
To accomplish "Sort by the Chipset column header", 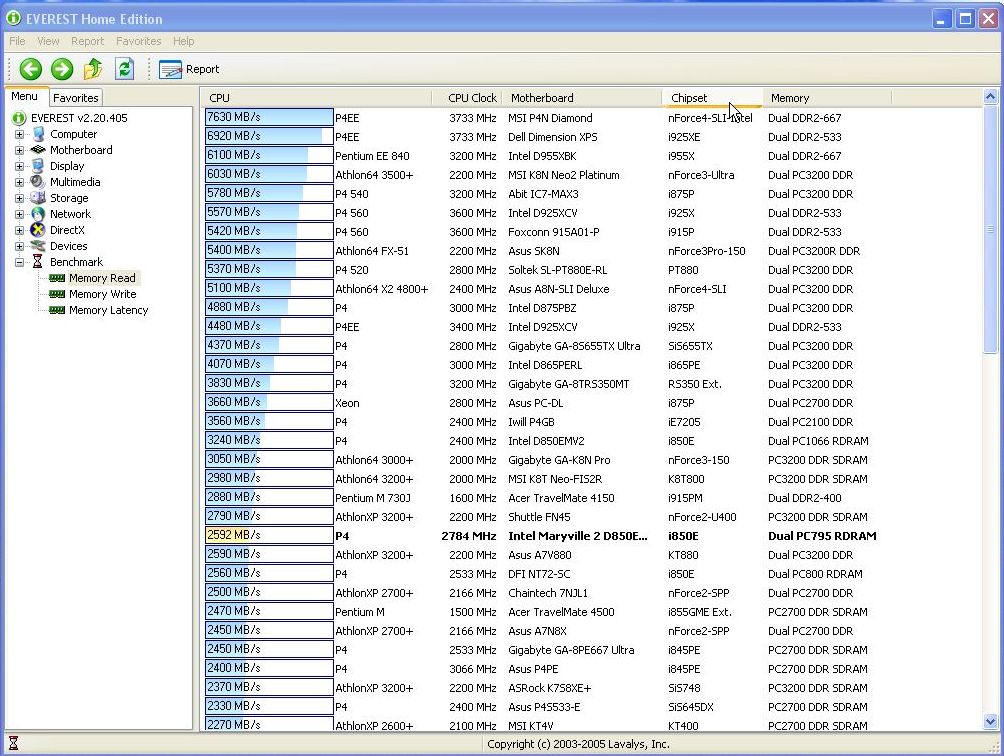I will (x=712, y=98).
